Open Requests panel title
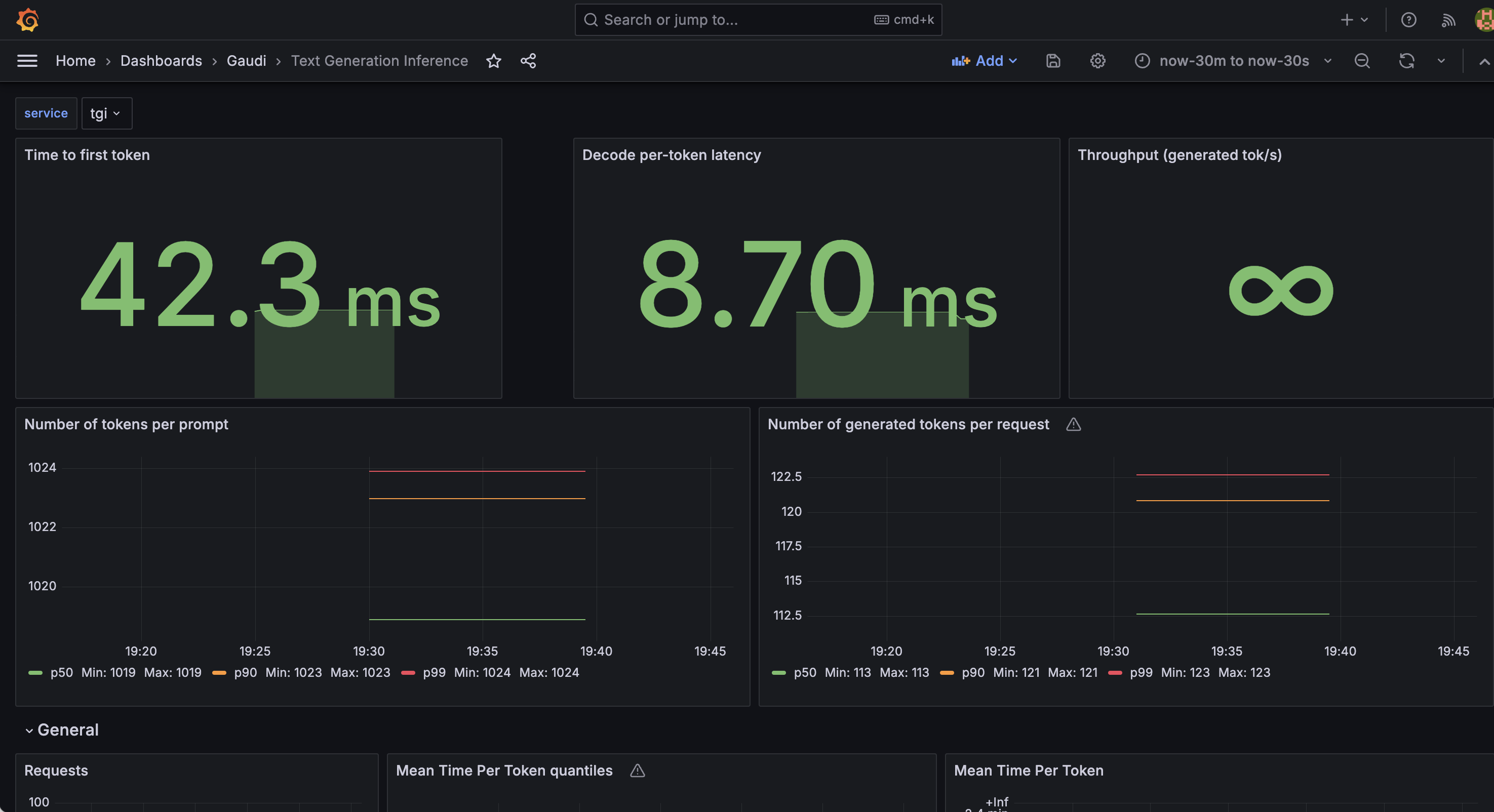 (x=56, y=770)
